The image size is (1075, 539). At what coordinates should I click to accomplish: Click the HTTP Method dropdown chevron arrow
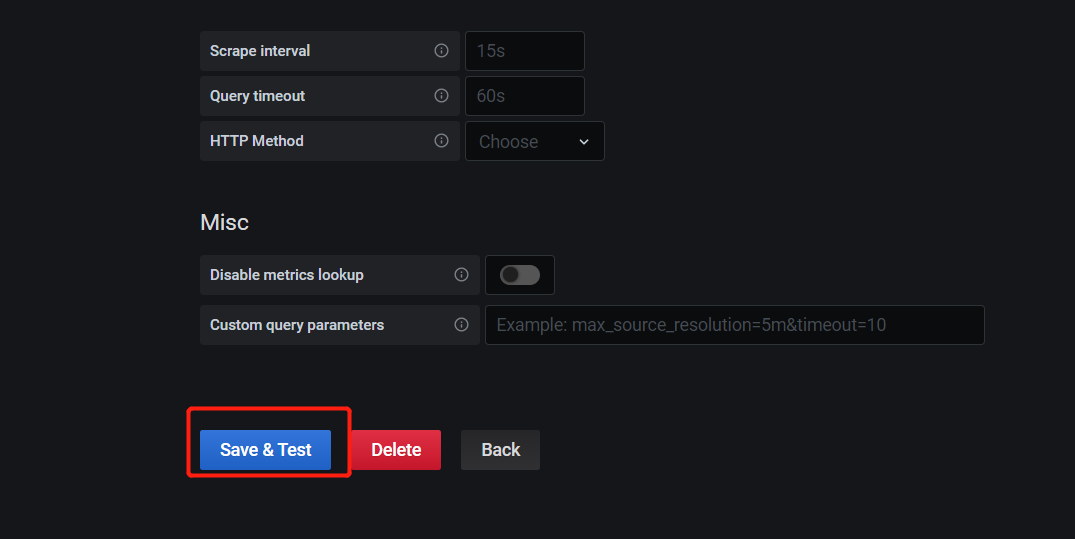tap(584, 142)
